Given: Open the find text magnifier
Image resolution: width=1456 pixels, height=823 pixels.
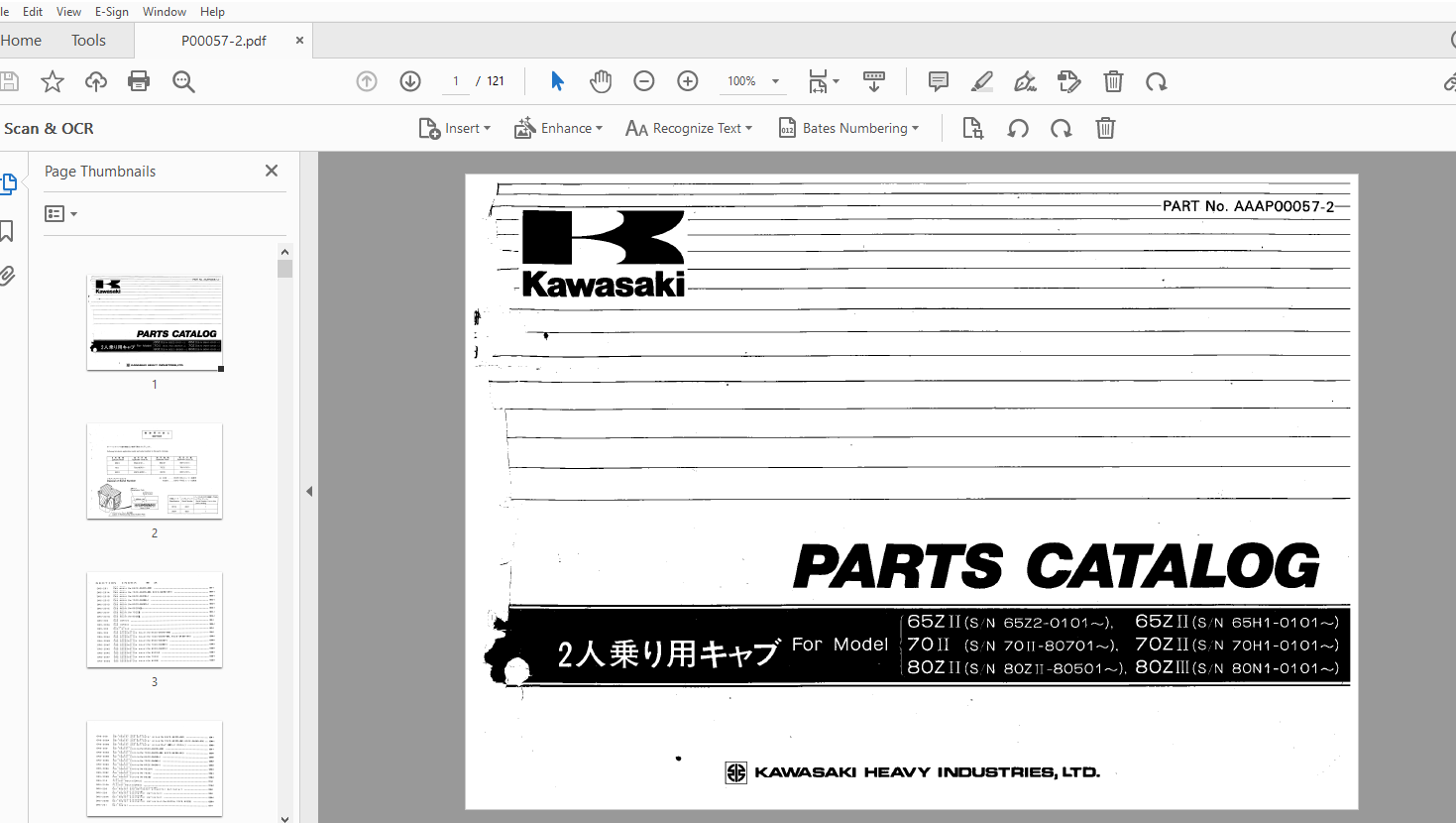Looking at the screenshot, I should pyautogui.click(x=183, y=81).
